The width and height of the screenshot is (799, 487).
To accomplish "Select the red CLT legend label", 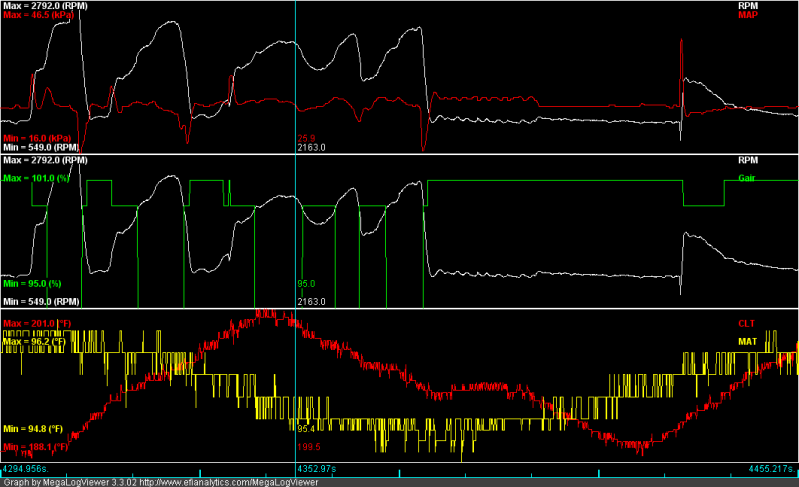I will (x=746, y=323).
